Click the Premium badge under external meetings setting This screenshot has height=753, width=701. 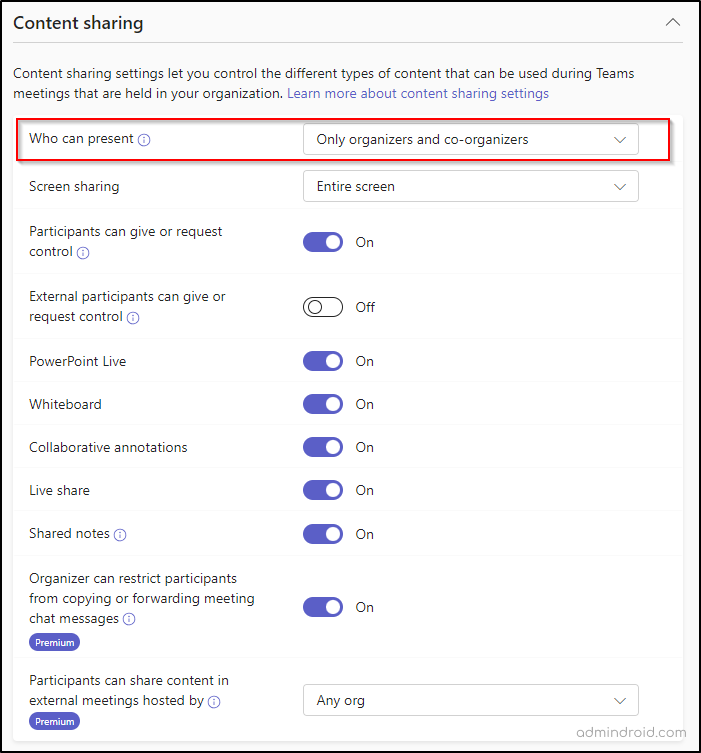[54, 721]
